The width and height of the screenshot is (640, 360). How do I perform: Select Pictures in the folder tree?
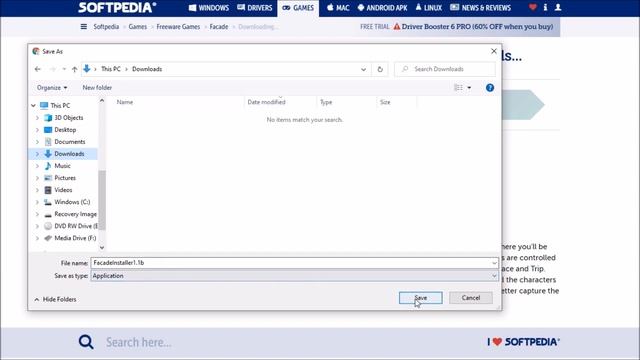pyautogui.click(x=65, y=178)
